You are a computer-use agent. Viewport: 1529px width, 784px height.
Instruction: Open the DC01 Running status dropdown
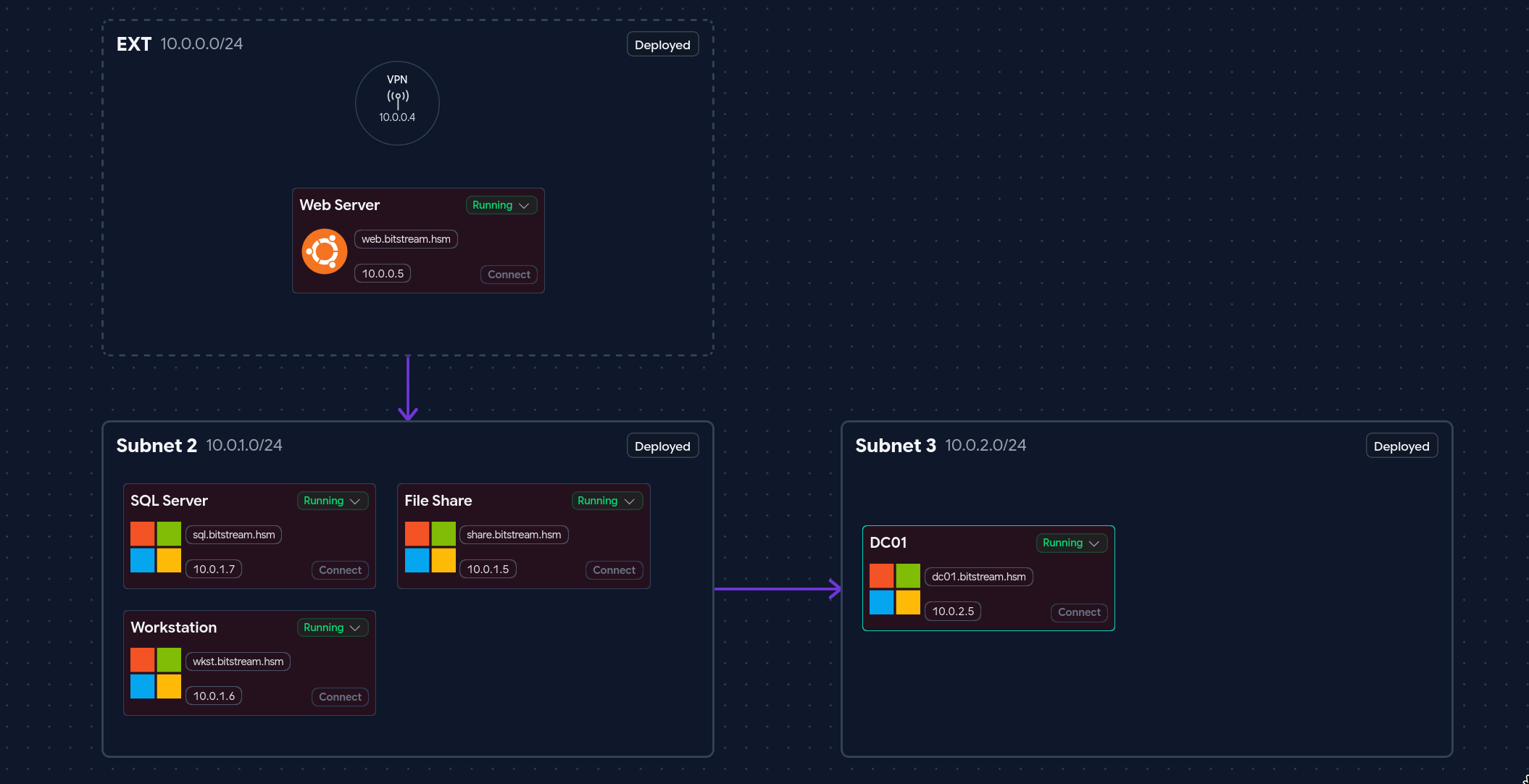[x=1072, y=543]
